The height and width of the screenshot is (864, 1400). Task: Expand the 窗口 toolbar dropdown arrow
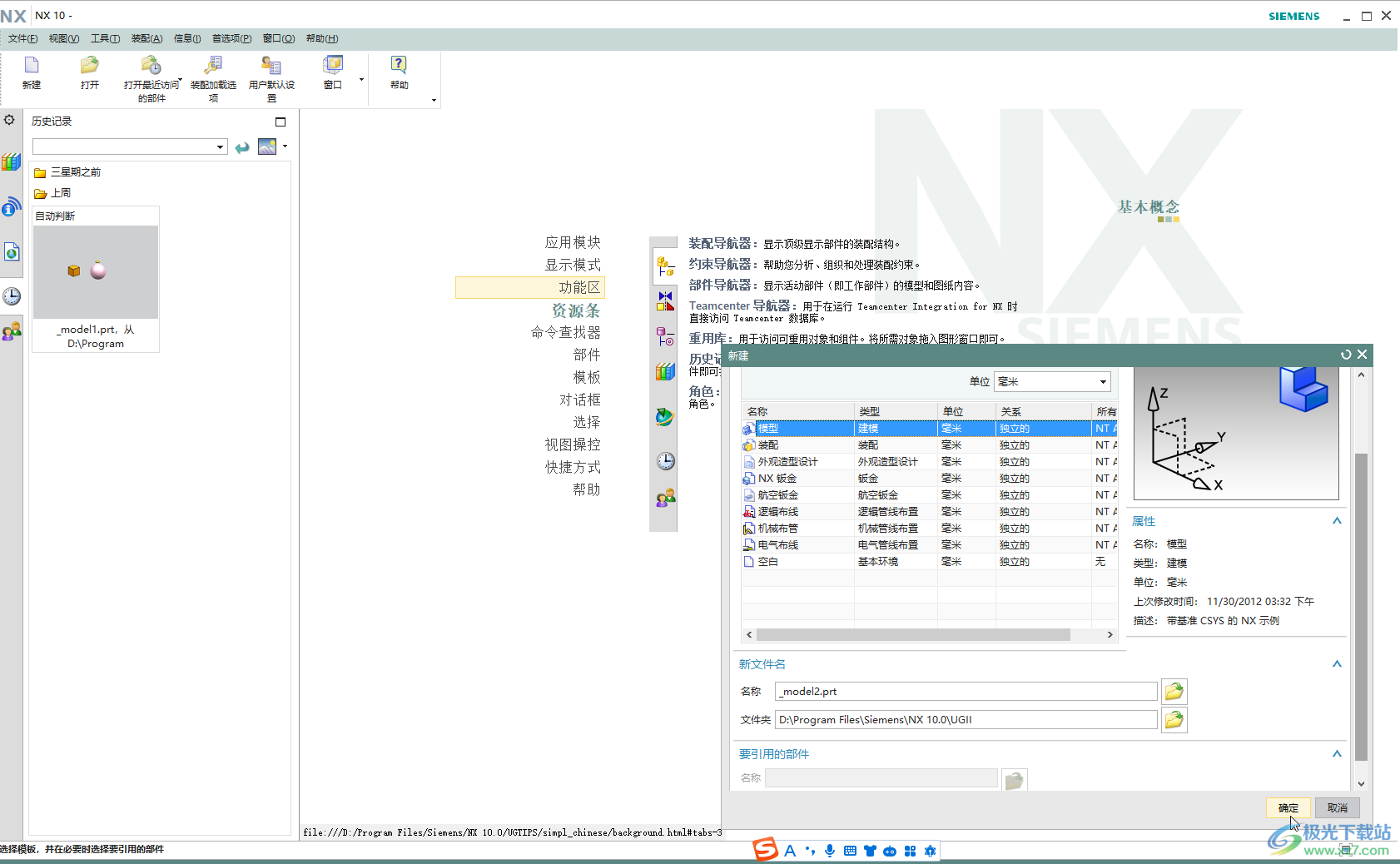(361, 80)
